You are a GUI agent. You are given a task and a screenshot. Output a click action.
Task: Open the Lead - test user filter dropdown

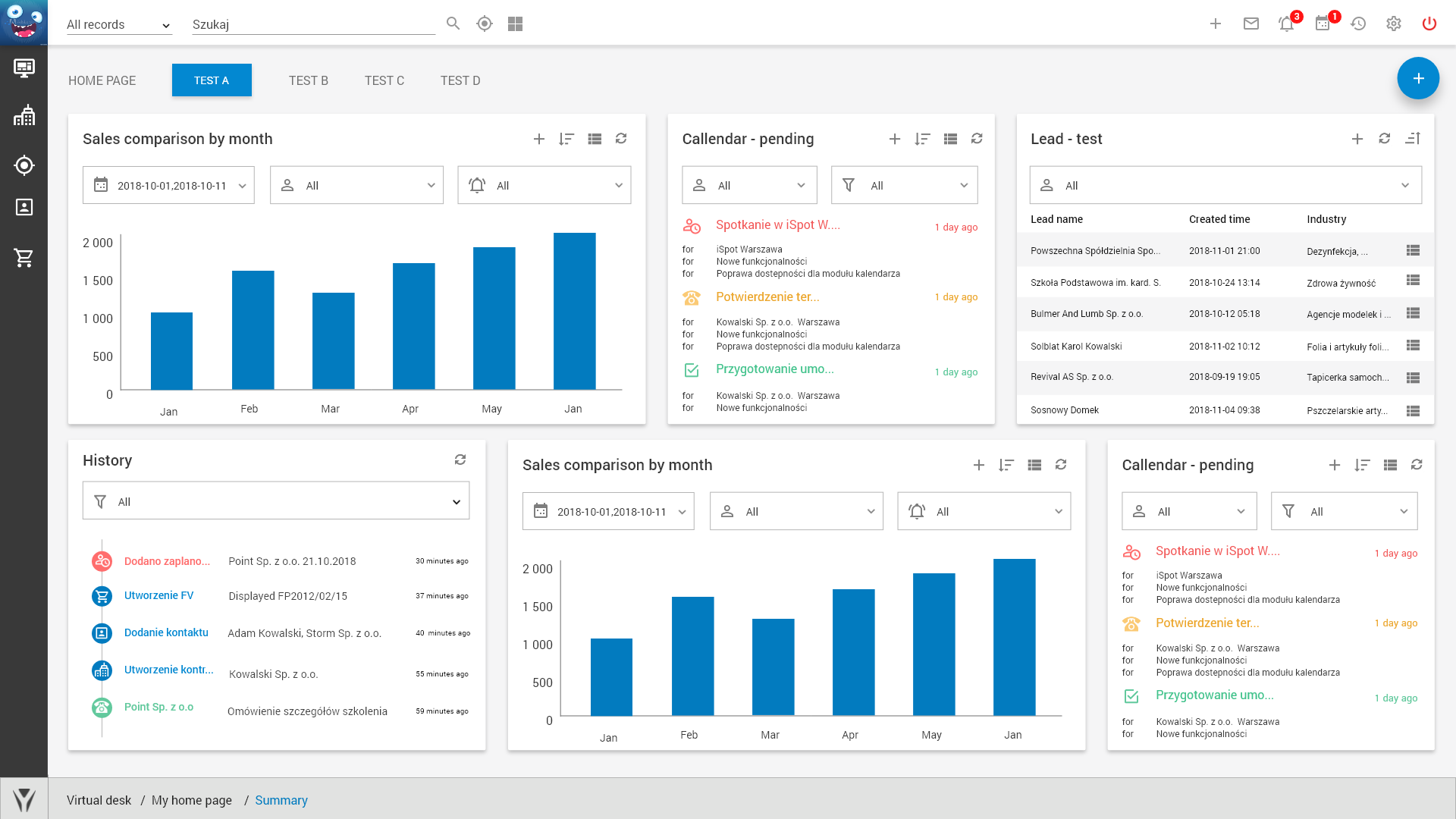coord(1225,185)
